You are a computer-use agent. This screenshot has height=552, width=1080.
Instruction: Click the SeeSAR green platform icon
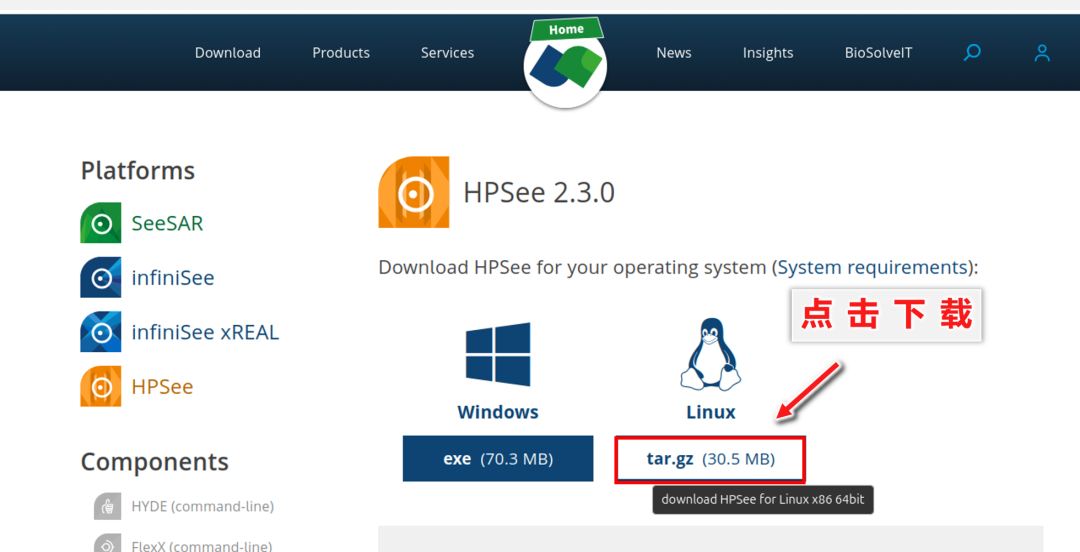tap(101, 223)
